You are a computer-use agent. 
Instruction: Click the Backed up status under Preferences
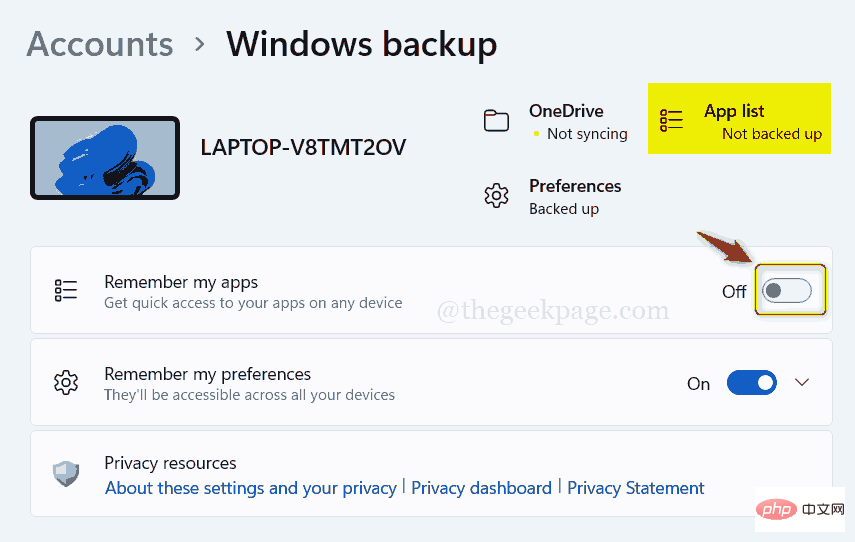pos(564,209)
